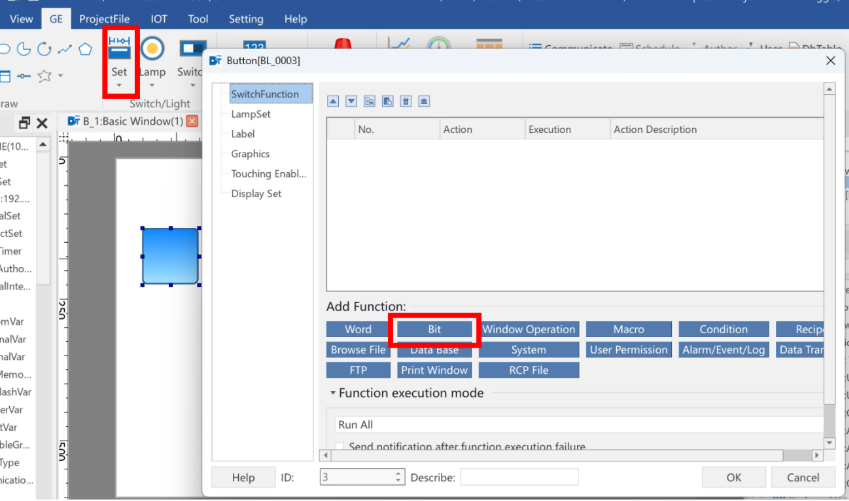
Task: Select the slider line tool icon
Action: (x=24, y=76)
